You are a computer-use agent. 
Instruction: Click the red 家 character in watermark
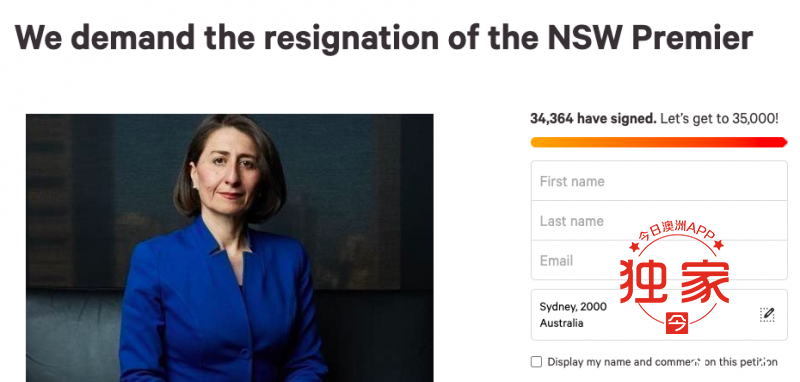point(705,282)
